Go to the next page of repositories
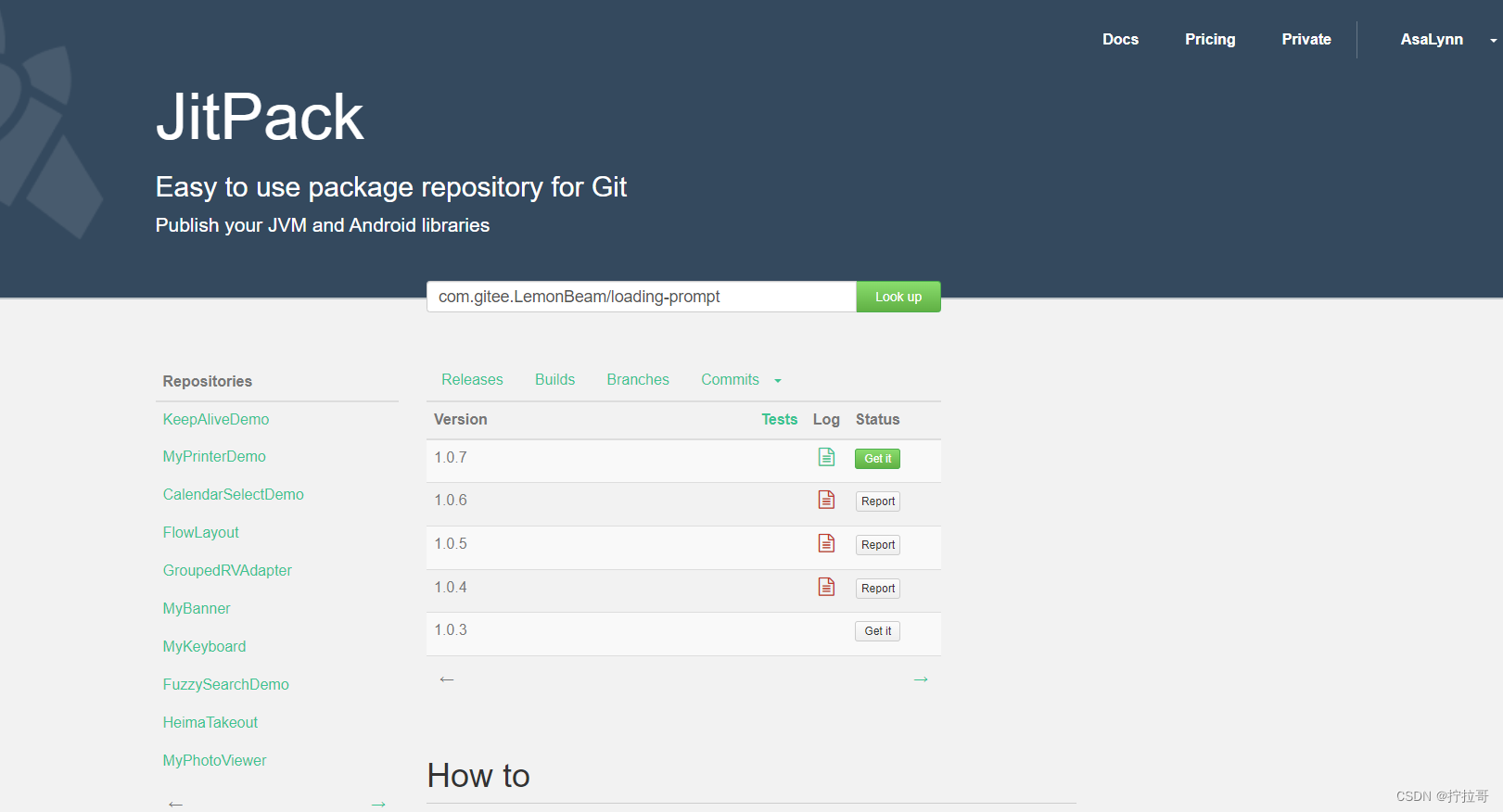Viewport: 1503px width, 812px height. coord(378,804)
